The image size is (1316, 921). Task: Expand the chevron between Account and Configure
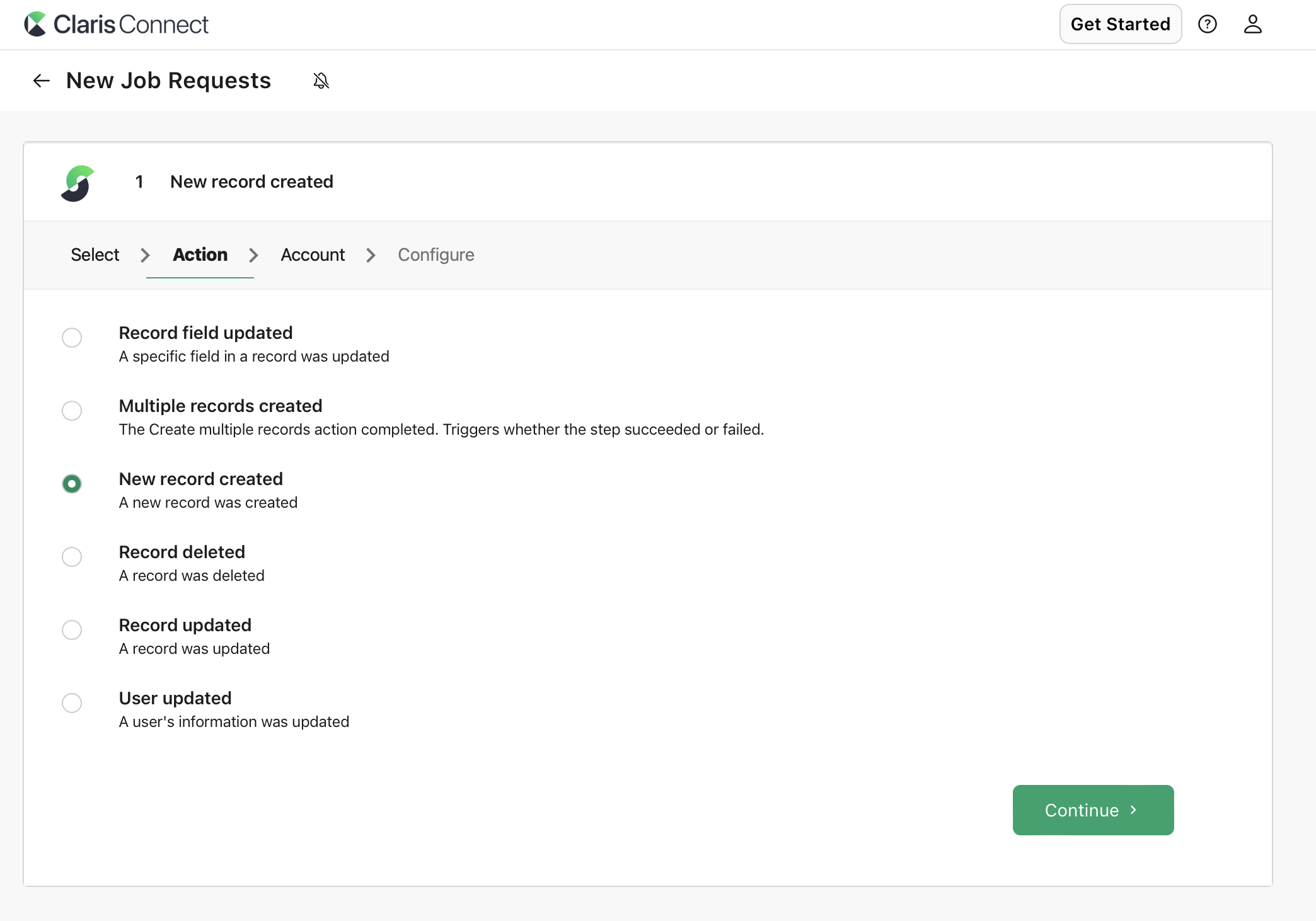(371, 255)
